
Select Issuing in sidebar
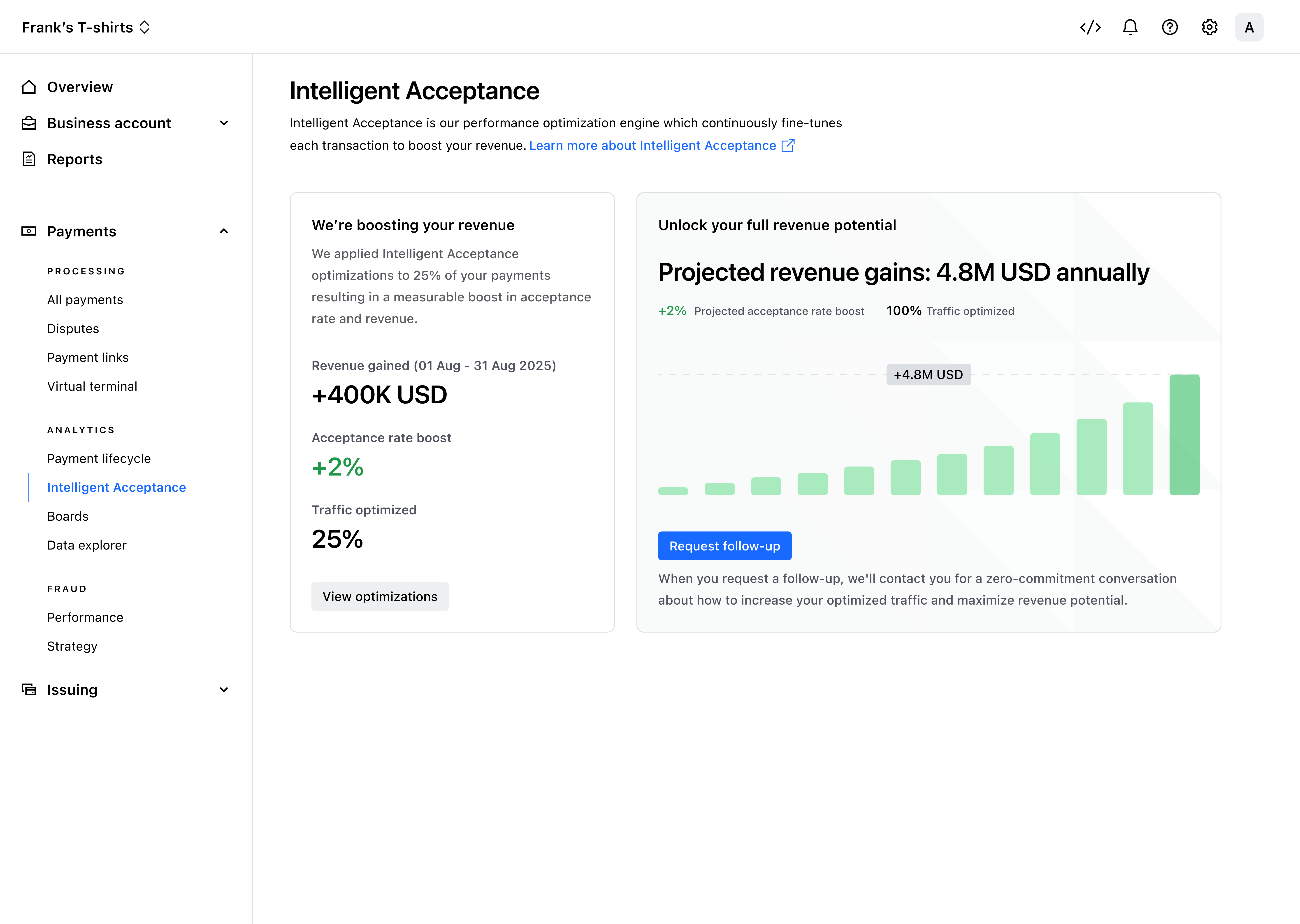(72, 690)
